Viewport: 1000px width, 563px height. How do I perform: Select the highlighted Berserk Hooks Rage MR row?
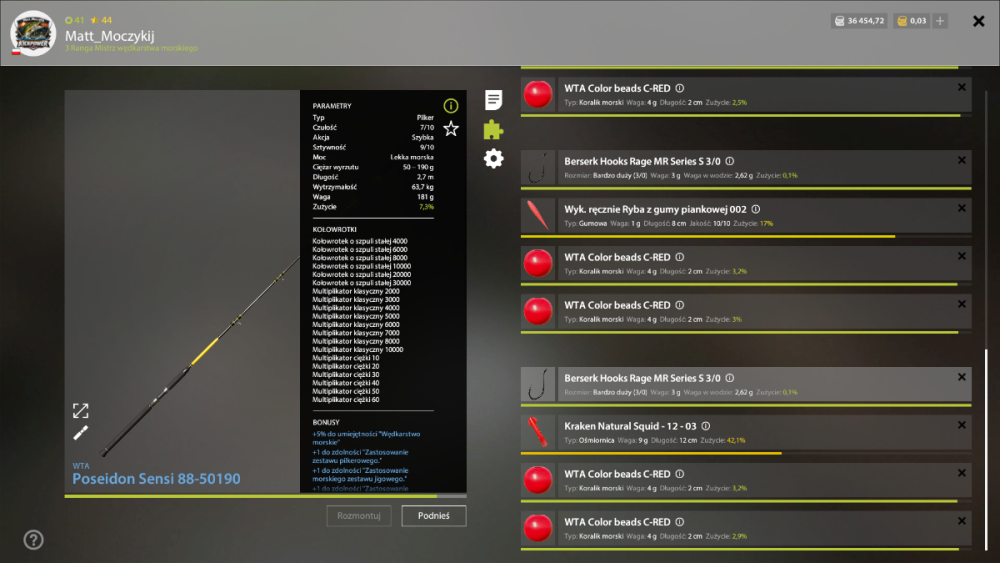coord(746,384)
